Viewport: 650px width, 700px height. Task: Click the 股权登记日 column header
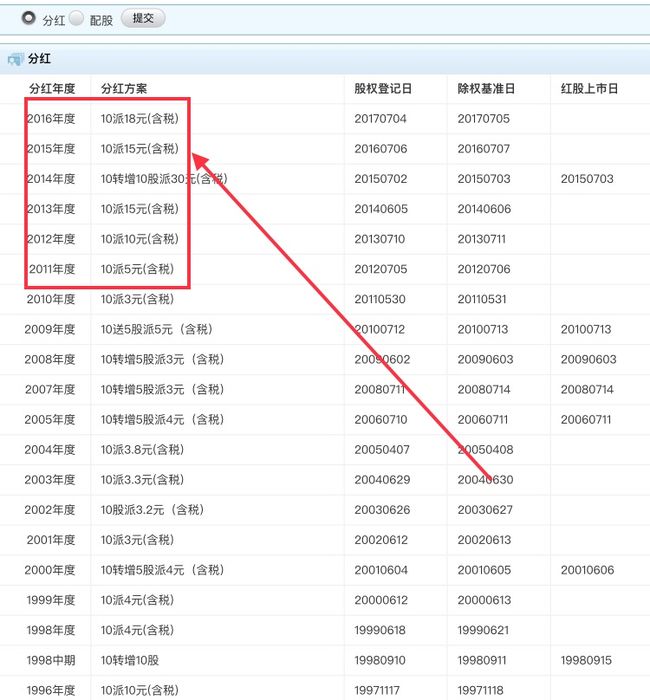point(383,89)
